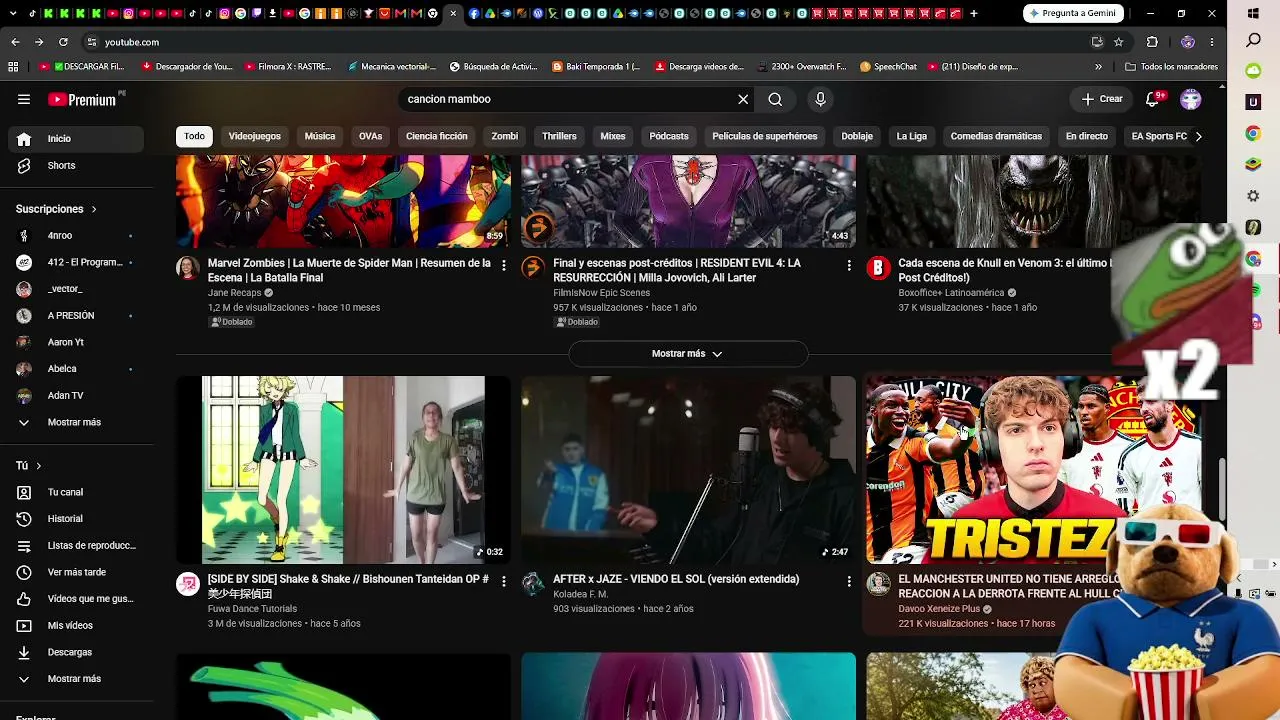This screenshot has width=1280, height=720.
Task: Open the Windows Start menu
Action: [1254, 14]
